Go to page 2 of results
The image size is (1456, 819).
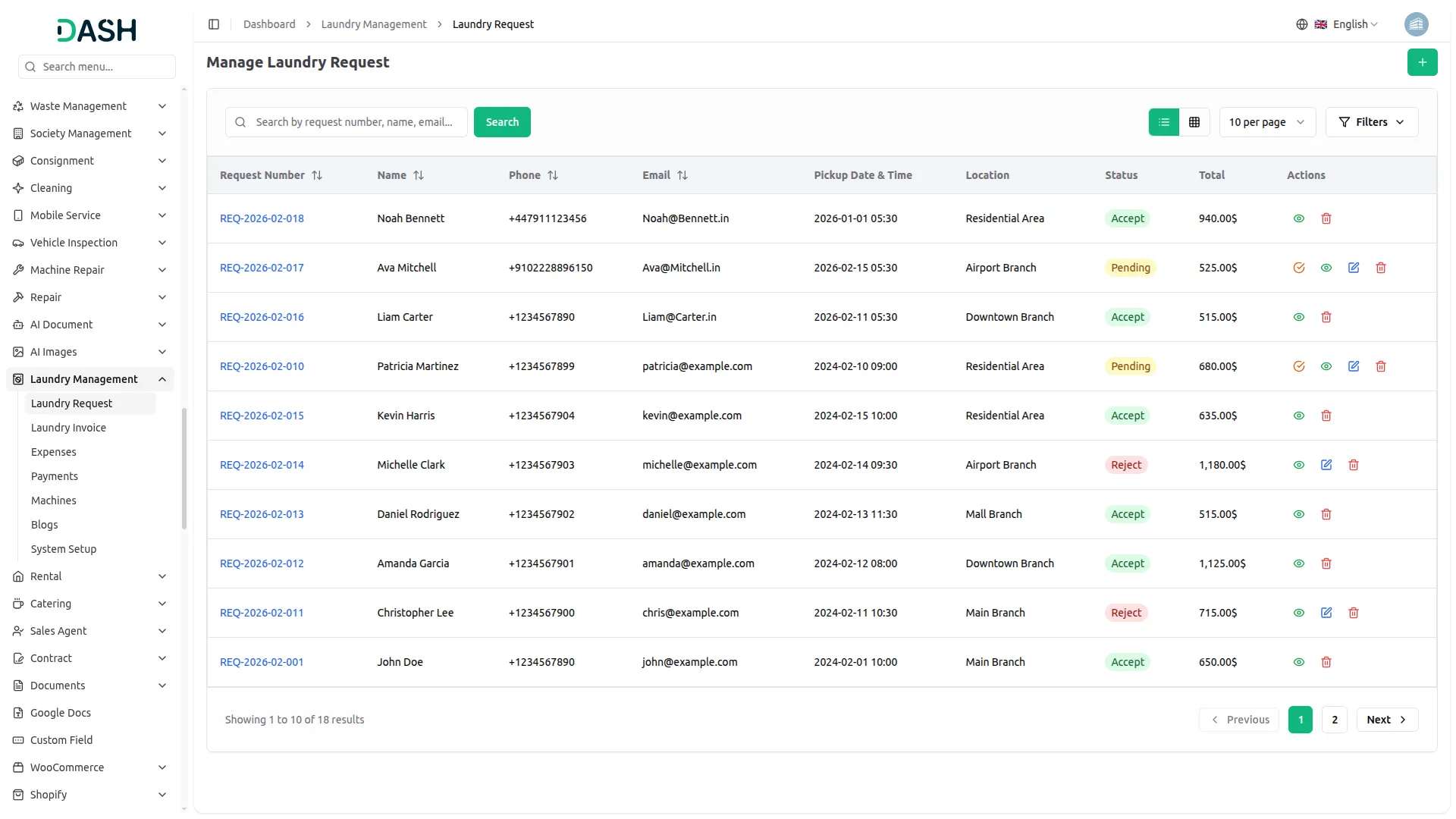pyautogui.click(x=1334, y=720)
